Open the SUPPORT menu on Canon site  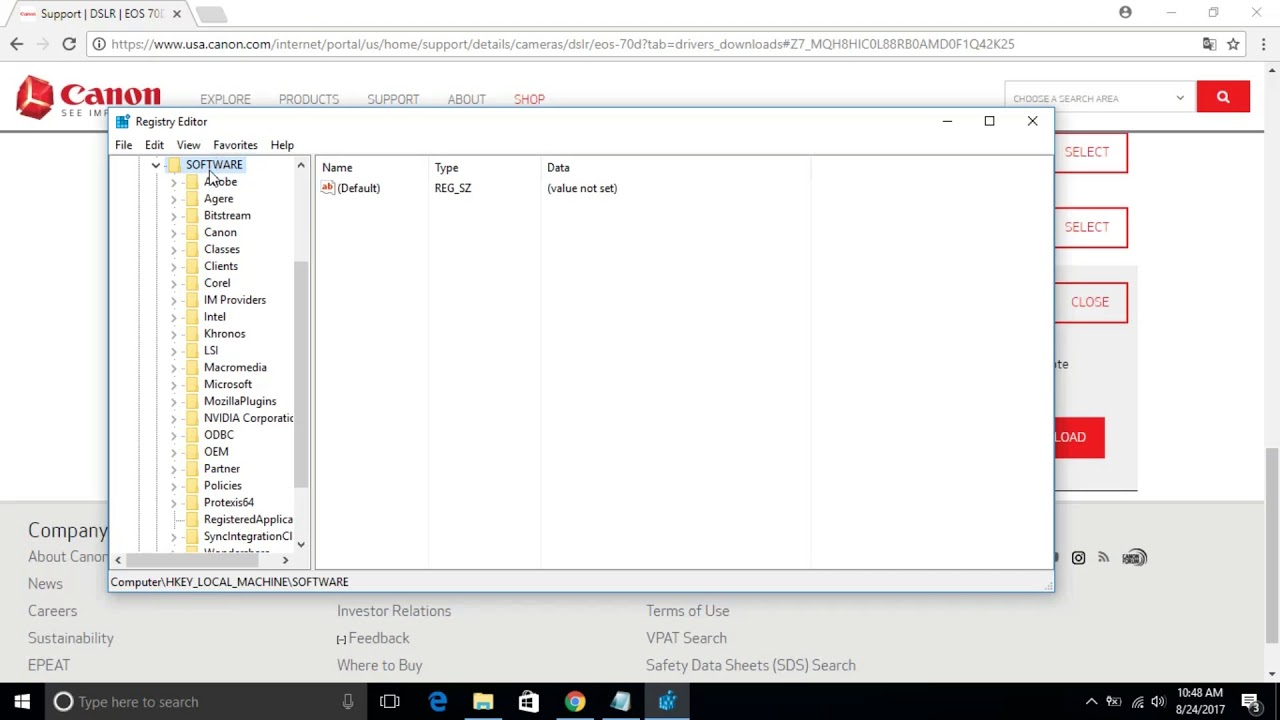393,99
